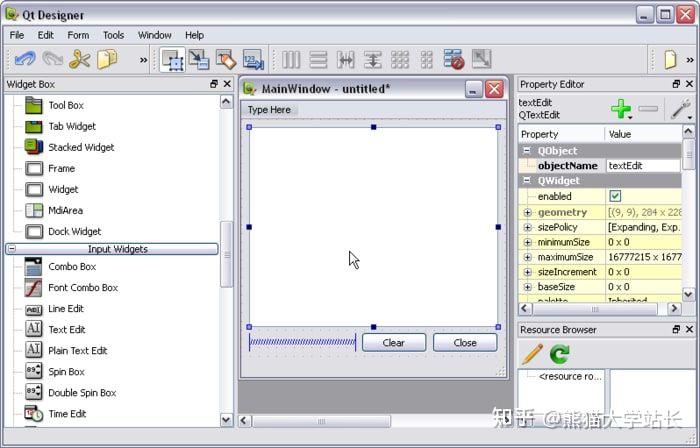The height and width of the screenshot is (448, 700).
Task: Close the Widget Box panel
Action: point(227,84)
